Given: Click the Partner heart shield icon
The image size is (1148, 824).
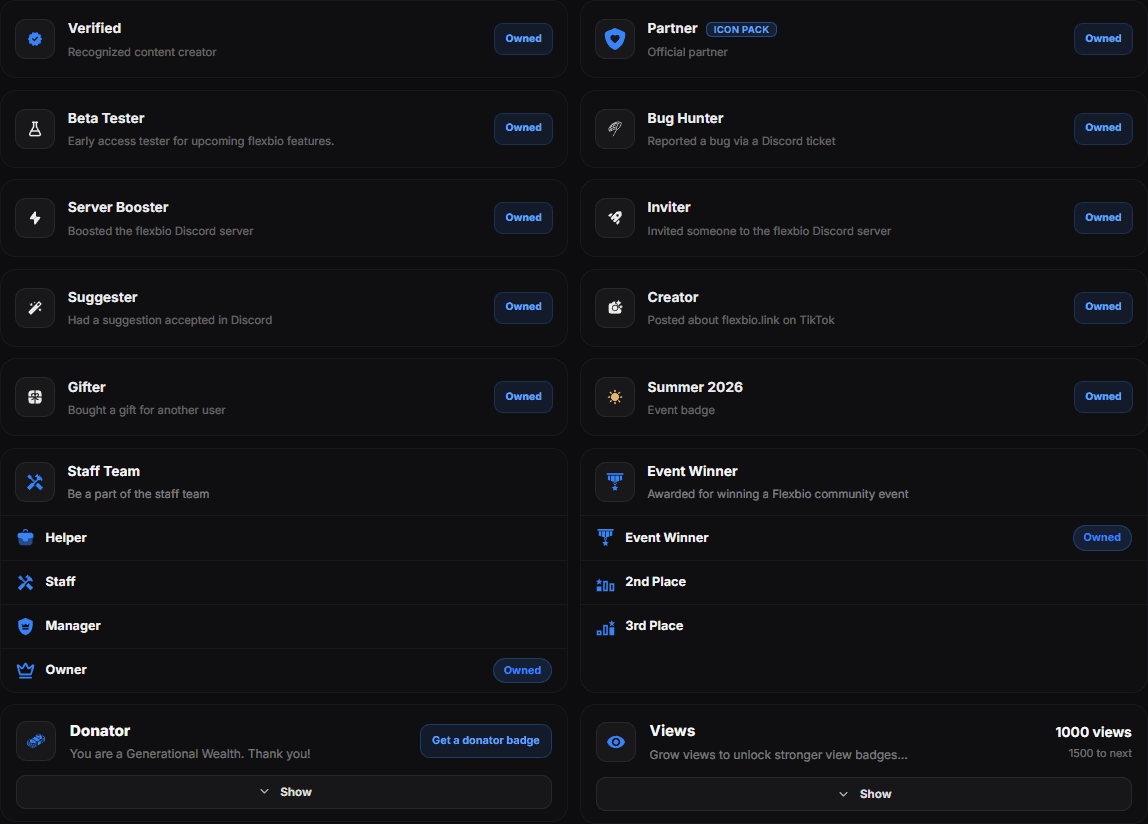Looking at the screenshot, I should coord(615,39).
